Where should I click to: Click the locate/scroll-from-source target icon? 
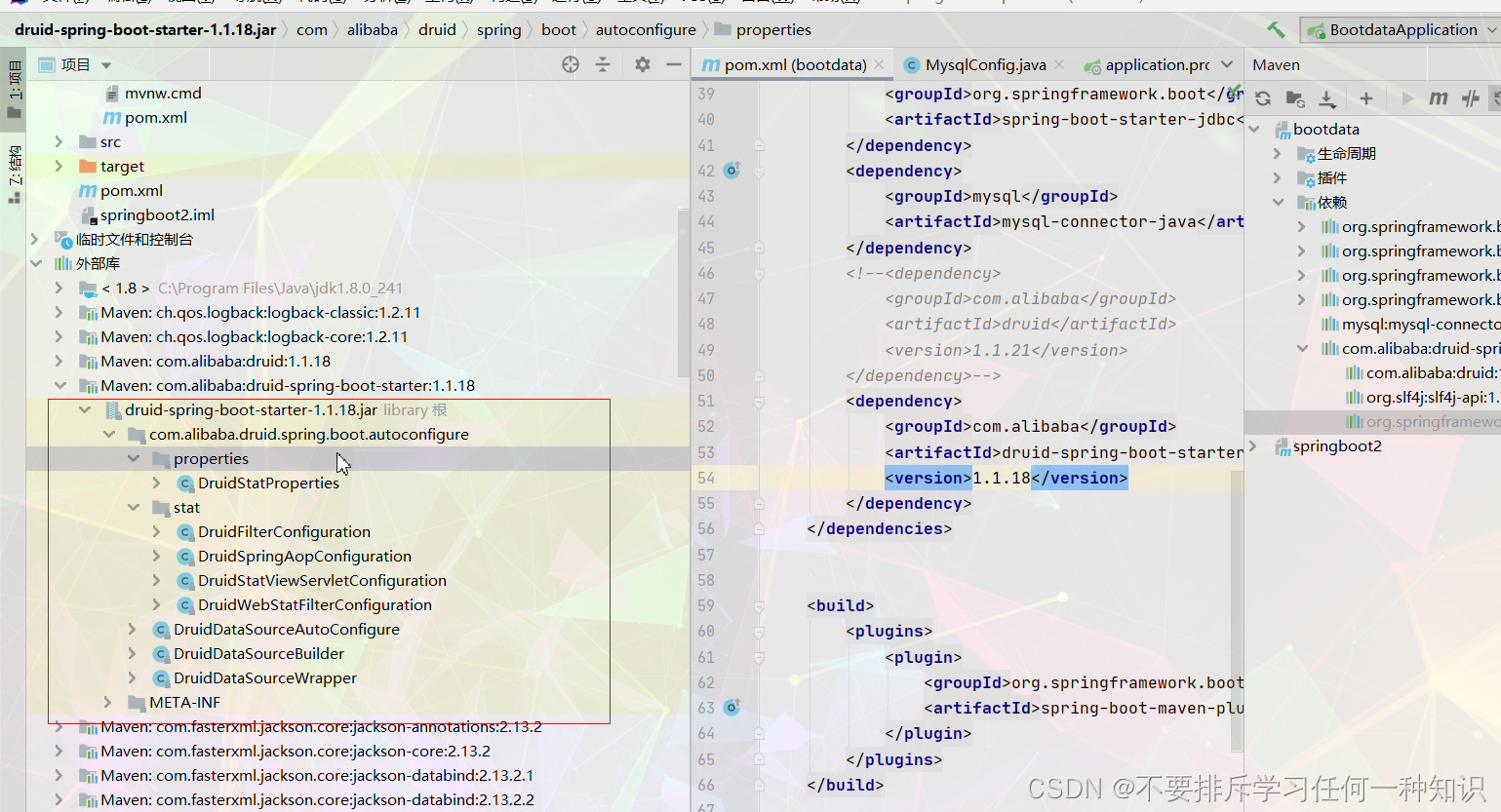(571, 64)
